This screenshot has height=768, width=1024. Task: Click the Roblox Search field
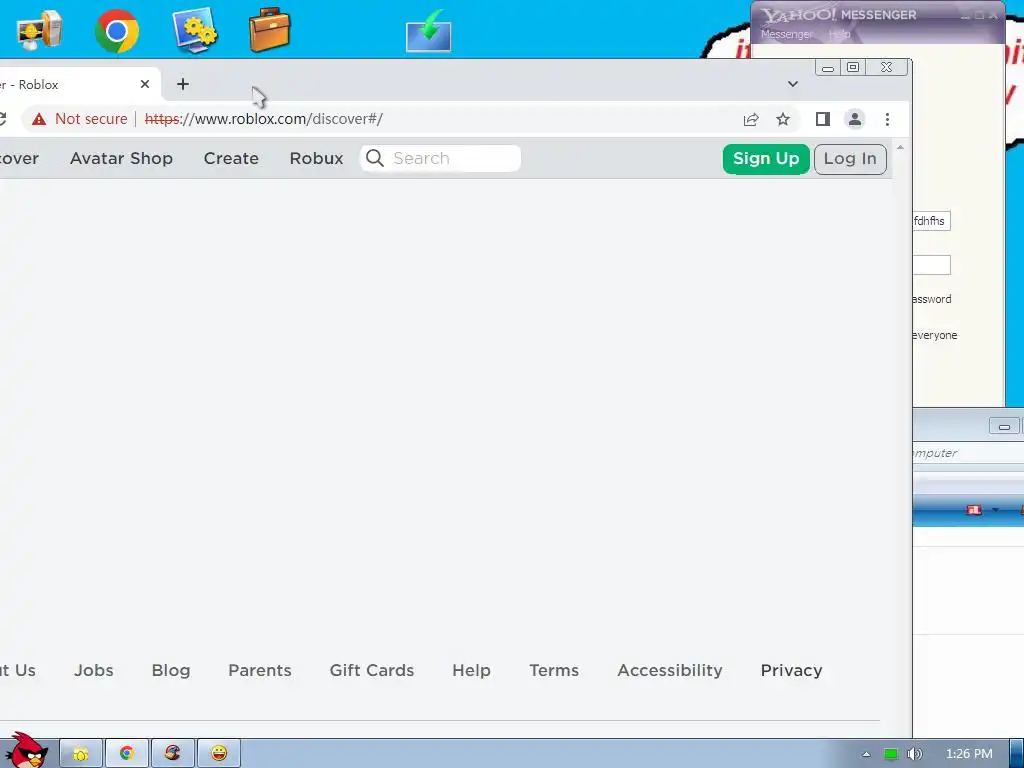[x=441, y=158]
